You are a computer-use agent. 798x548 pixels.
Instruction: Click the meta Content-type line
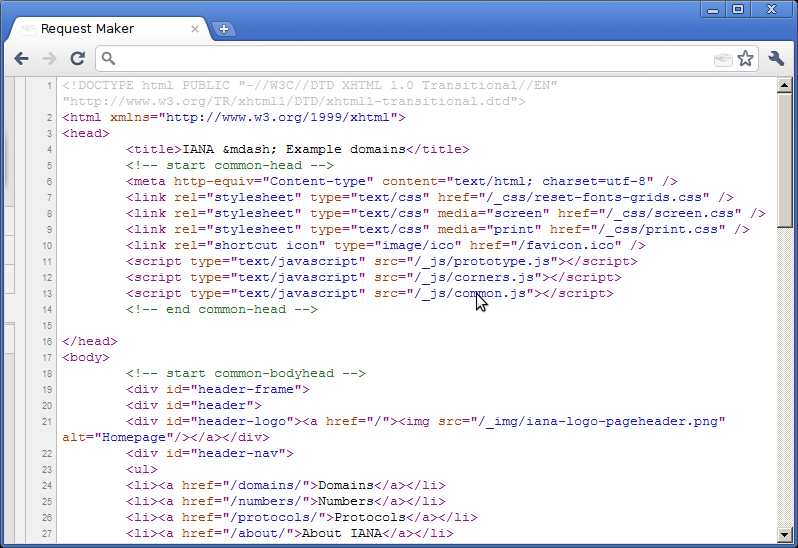[402, 181]
